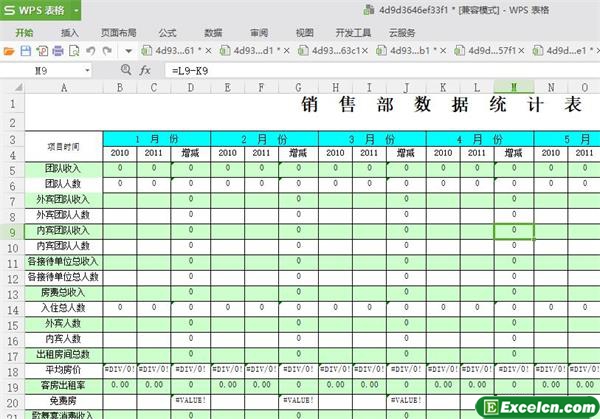This screenshot has height=419, width=600.
Task: Click the WPS 表格 green logo button
Action: pos(36,10)
